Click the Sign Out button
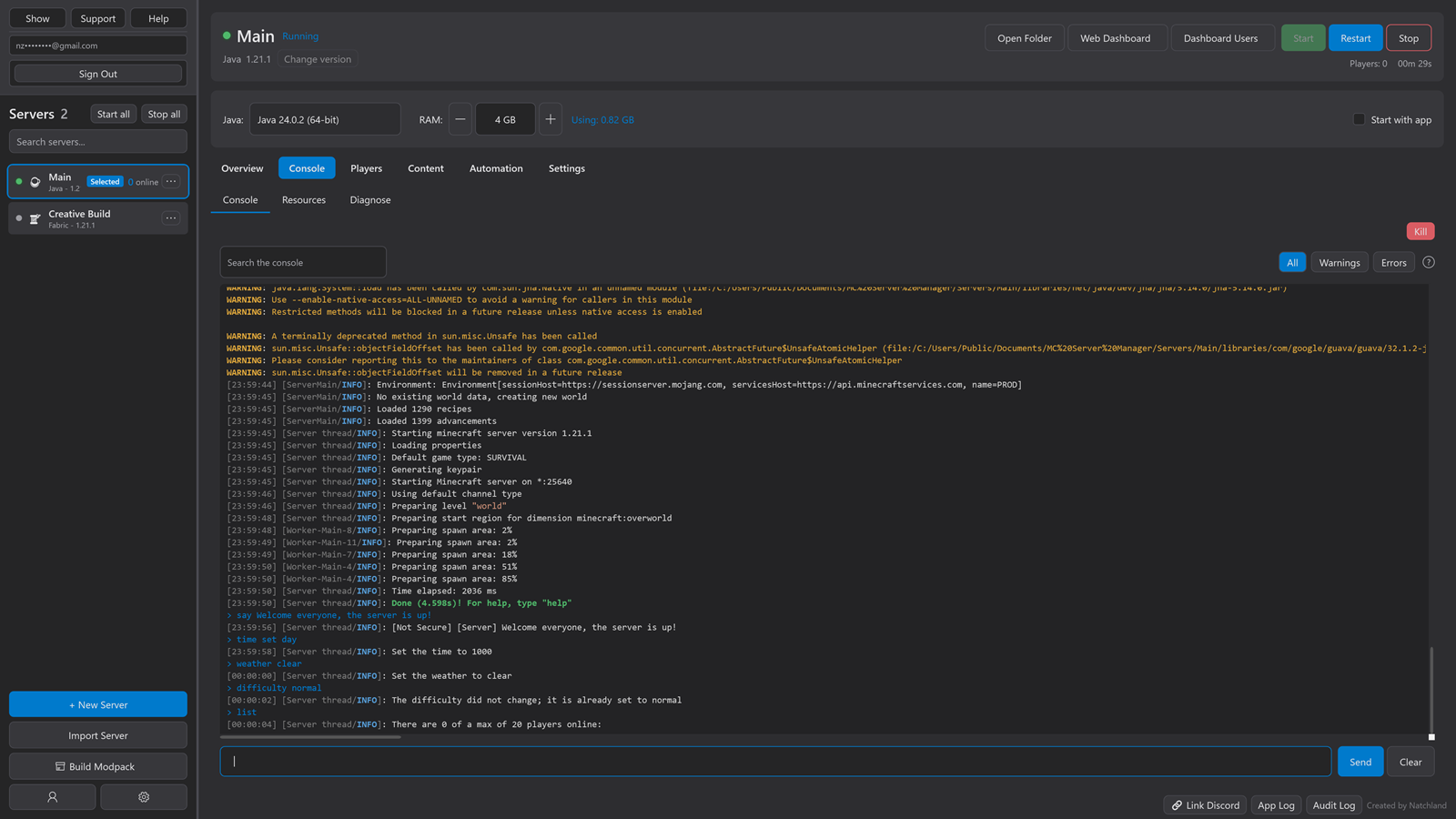Viewport: 1456px width, 819px height. (x=98, y=74)
